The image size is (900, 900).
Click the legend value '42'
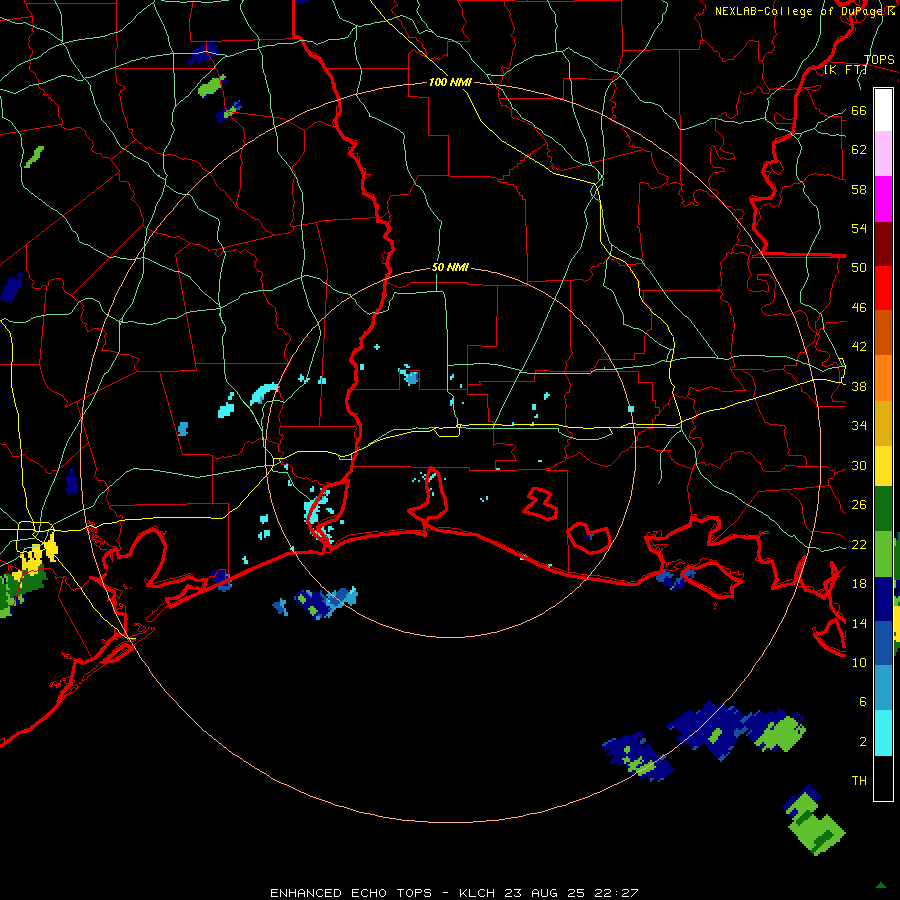click(859, 347)
